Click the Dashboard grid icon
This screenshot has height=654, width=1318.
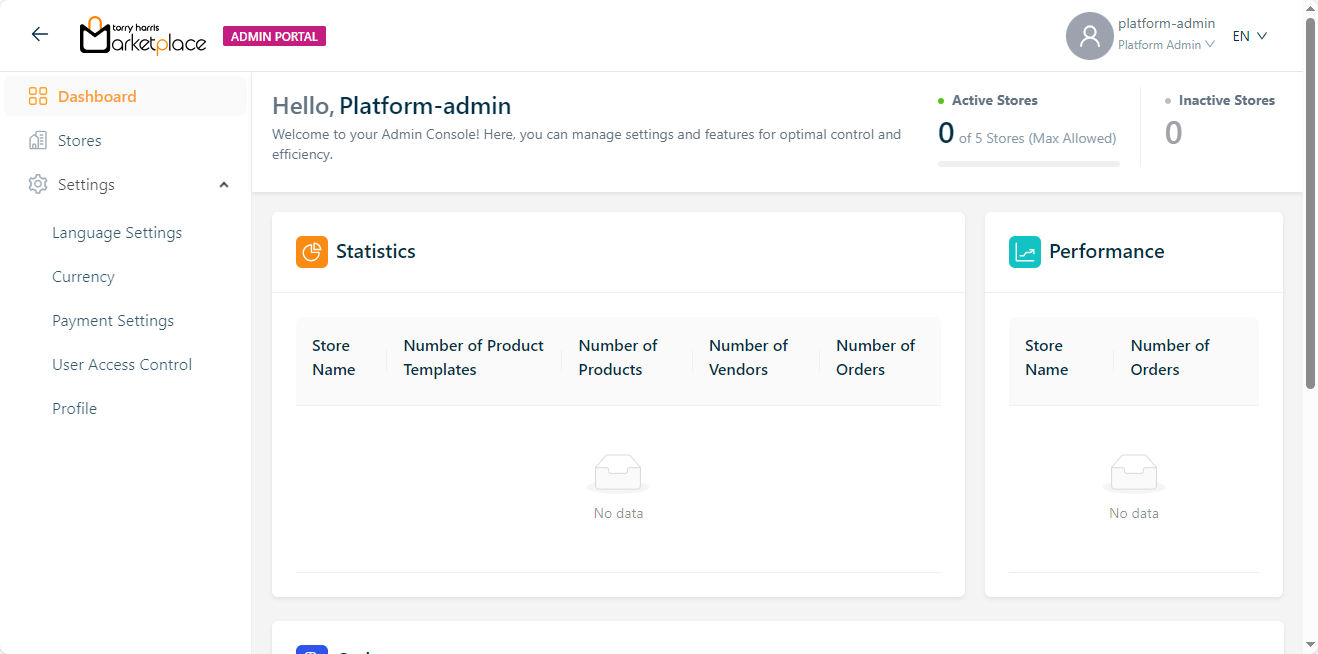click(x=38, y=97)
